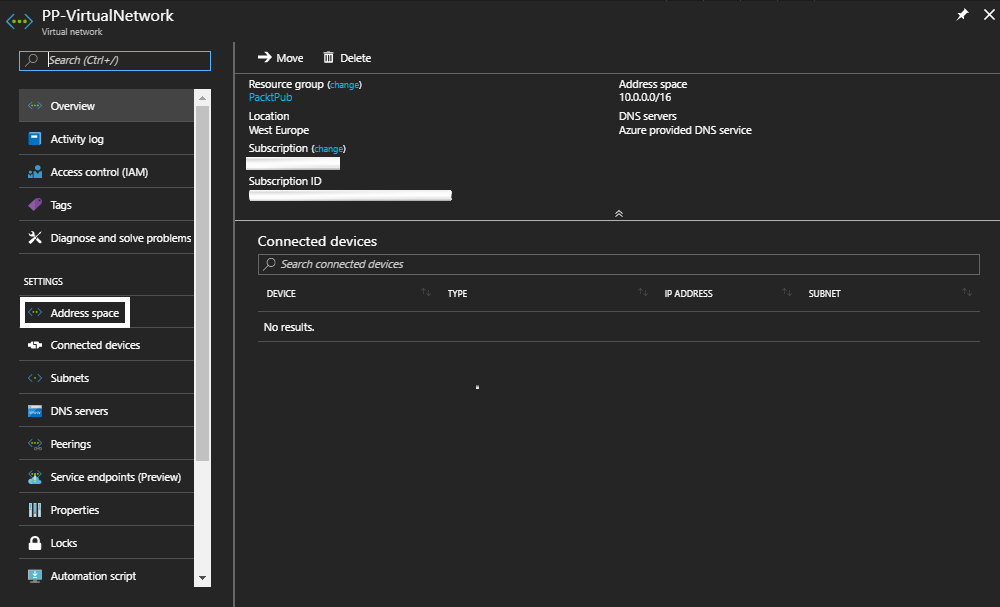This screenshot has width=1000, height=607.
Task: Click the Delete button in toolbar
Action: (346, 58)
